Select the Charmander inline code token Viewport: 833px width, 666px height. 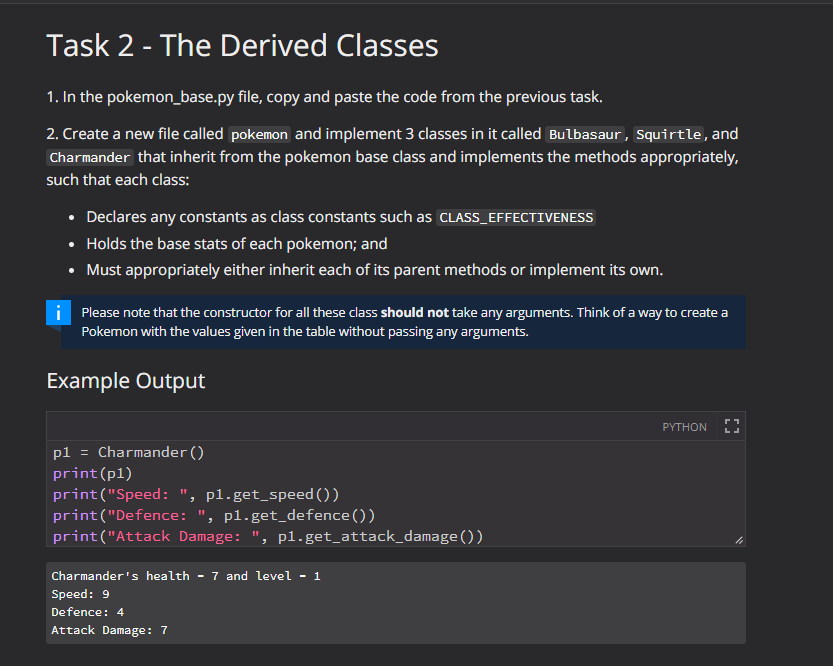coord(89,156)
